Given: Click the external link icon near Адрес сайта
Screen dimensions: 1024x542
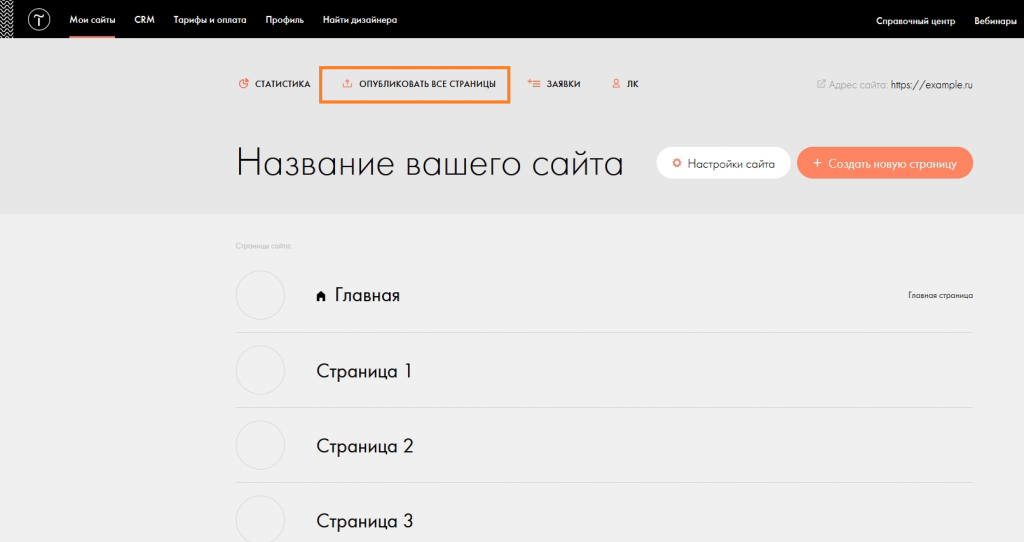Looking at the screenshot, I should (821, 84).
